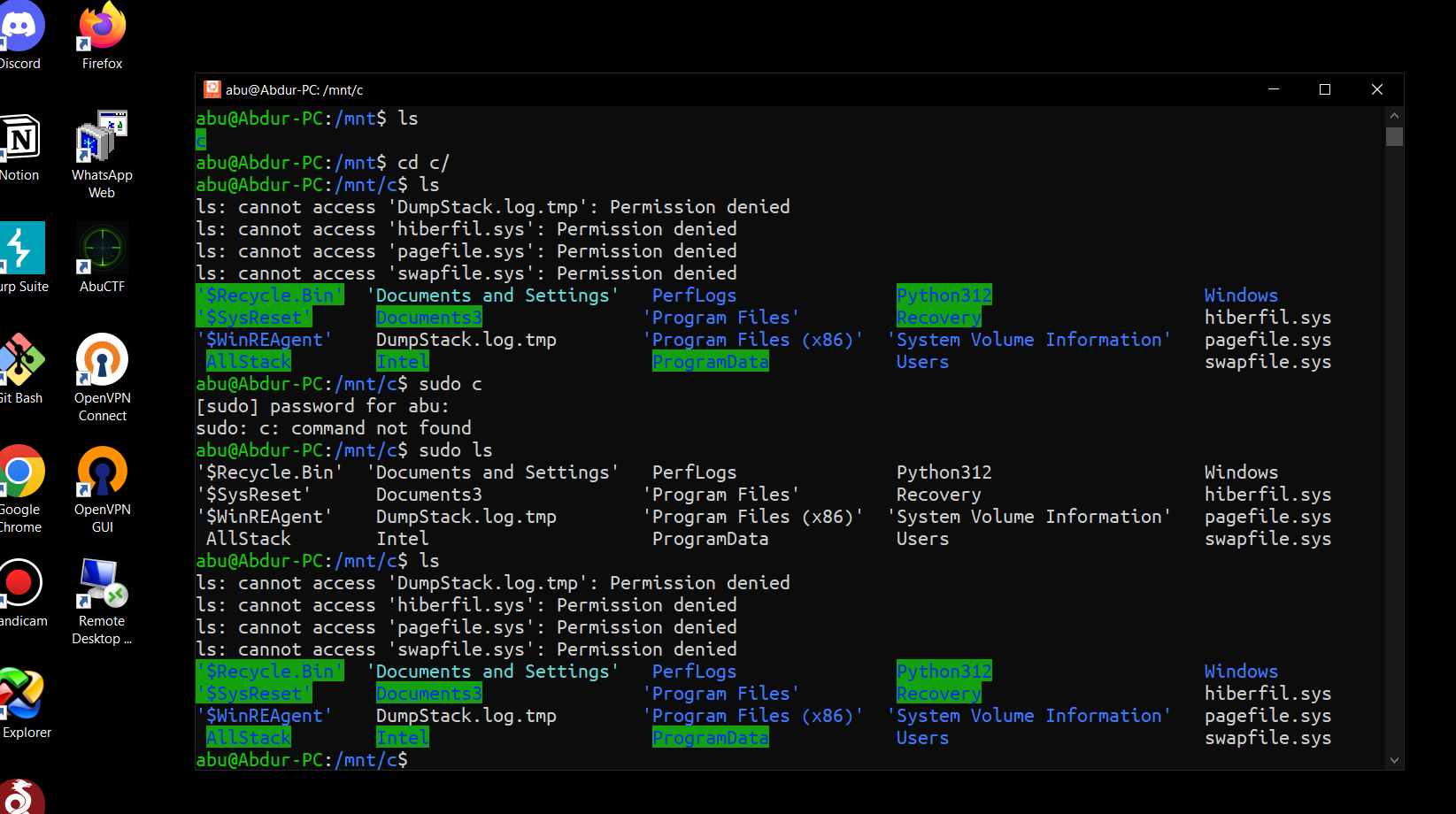Image resolution: width=1456 pixels, height=814 pixels.
Task: Open the Discord desktop shortcut
Action: tap(19, 31)
